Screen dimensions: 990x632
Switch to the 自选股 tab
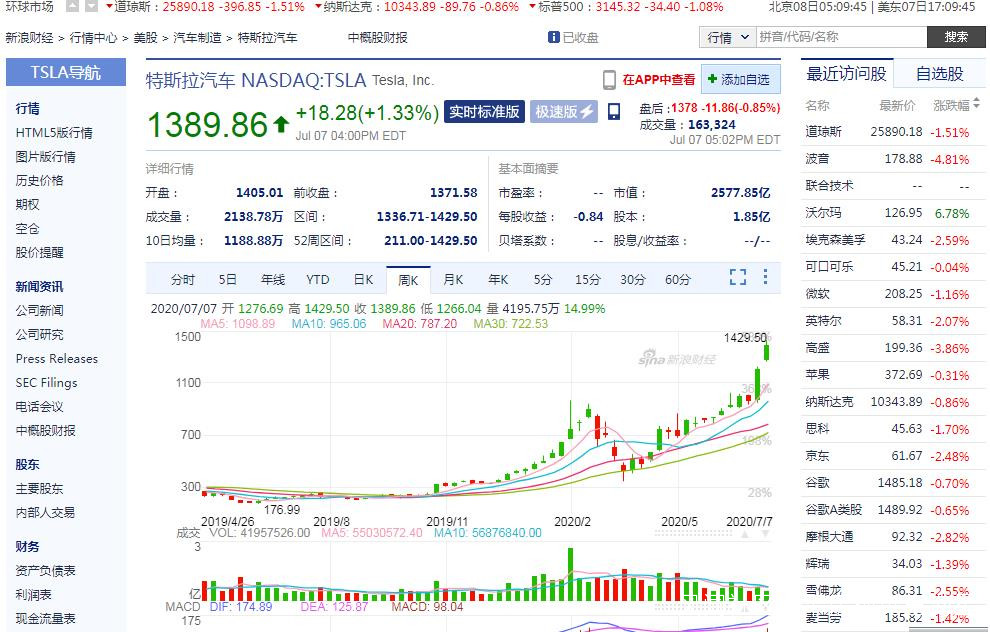click(x=939, y=75)
